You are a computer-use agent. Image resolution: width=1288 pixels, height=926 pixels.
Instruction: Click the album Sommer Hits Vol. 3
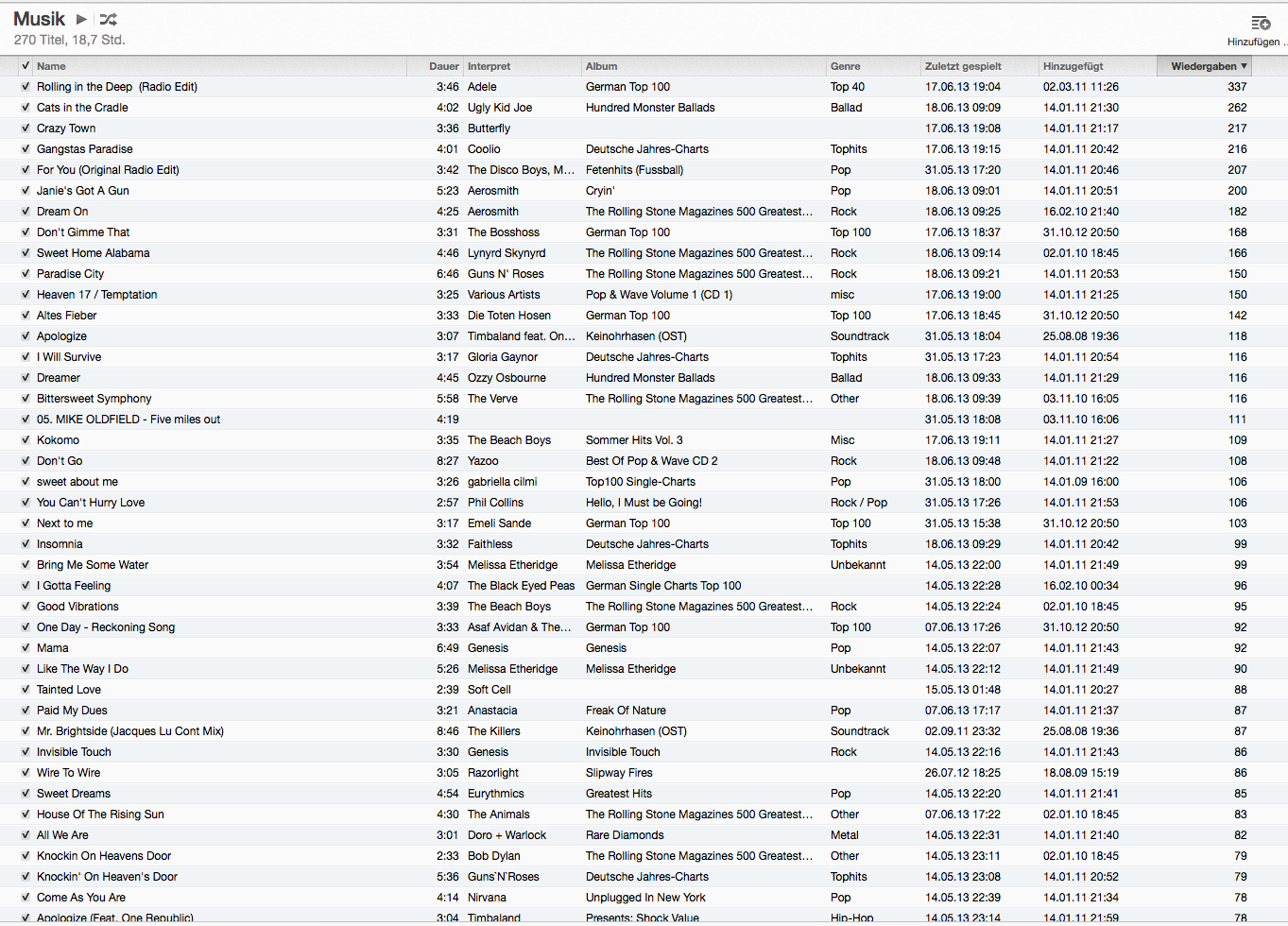634,440
